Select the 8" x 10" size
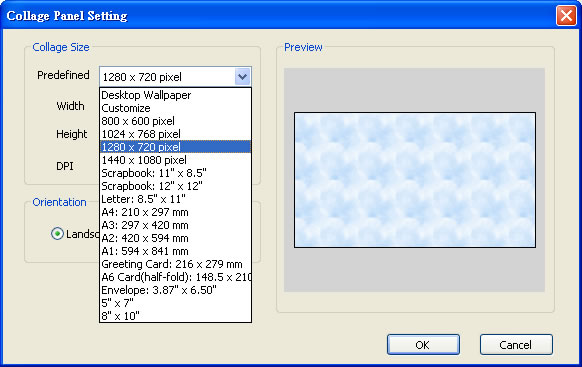 click(175, 316)
